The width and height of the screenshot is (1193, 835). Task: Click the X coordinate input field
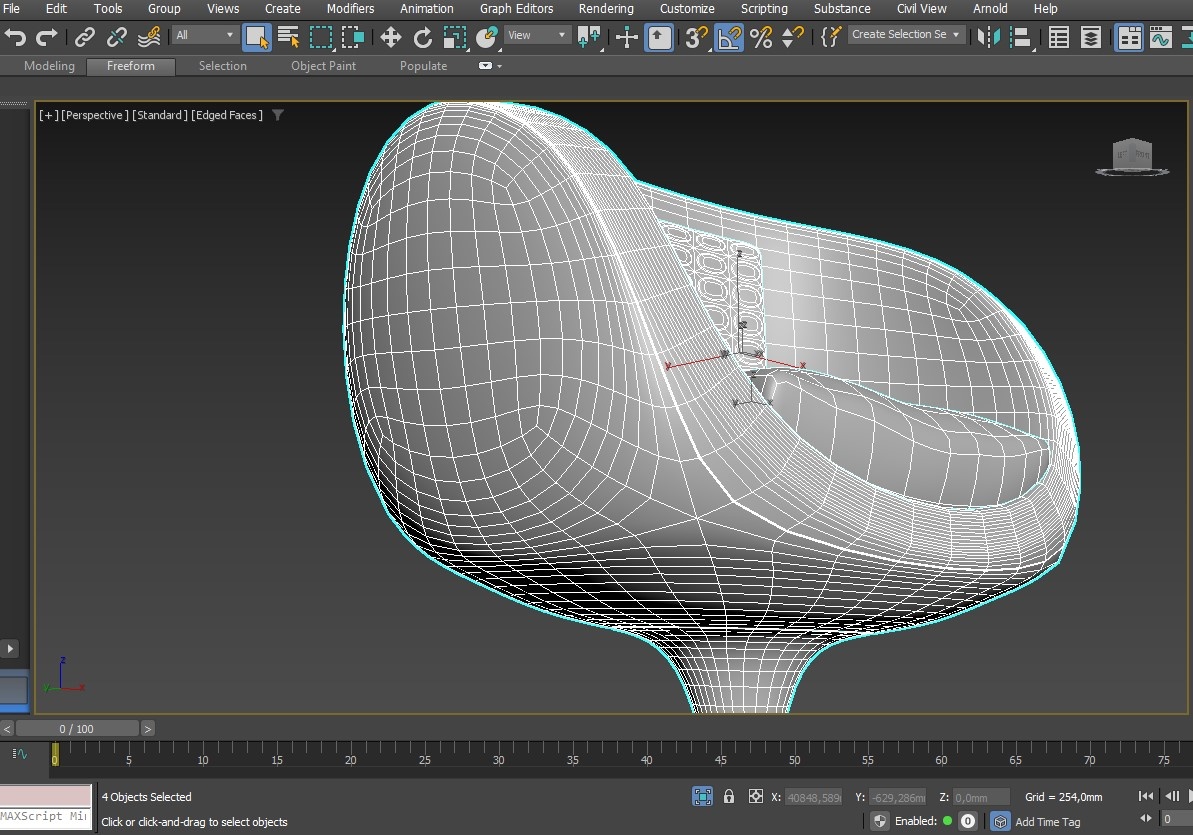click(x=813, y=798)
